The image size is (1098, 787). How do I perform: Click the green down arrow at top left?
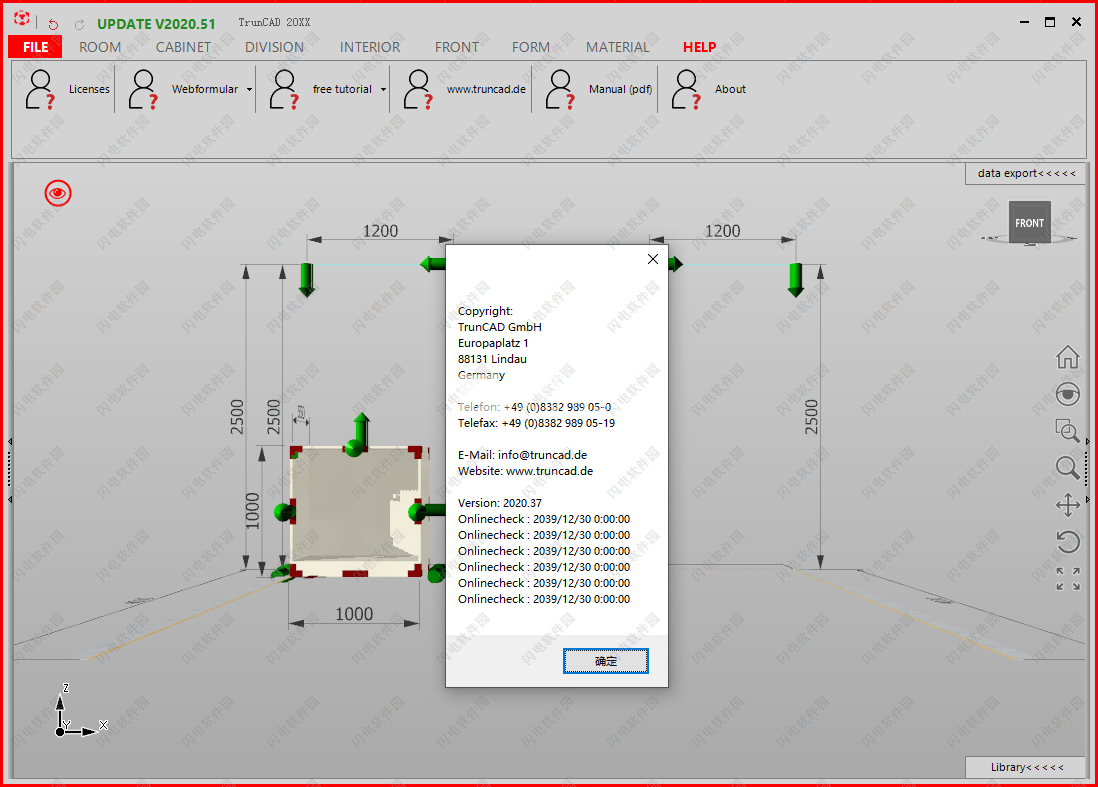307,280
